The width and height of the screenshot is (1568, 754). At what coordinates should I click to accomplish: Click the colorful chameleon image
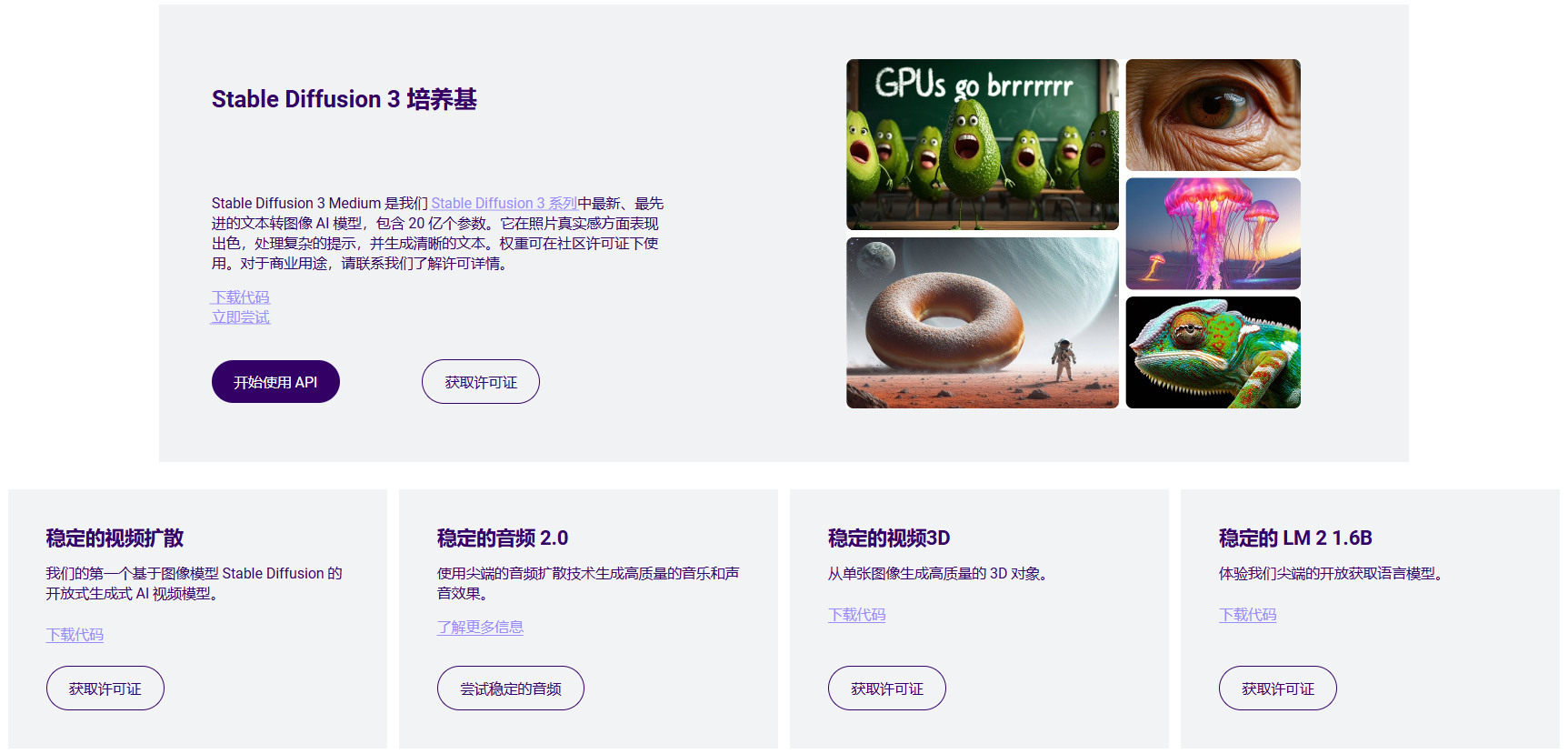click(x=1213, y=353)
